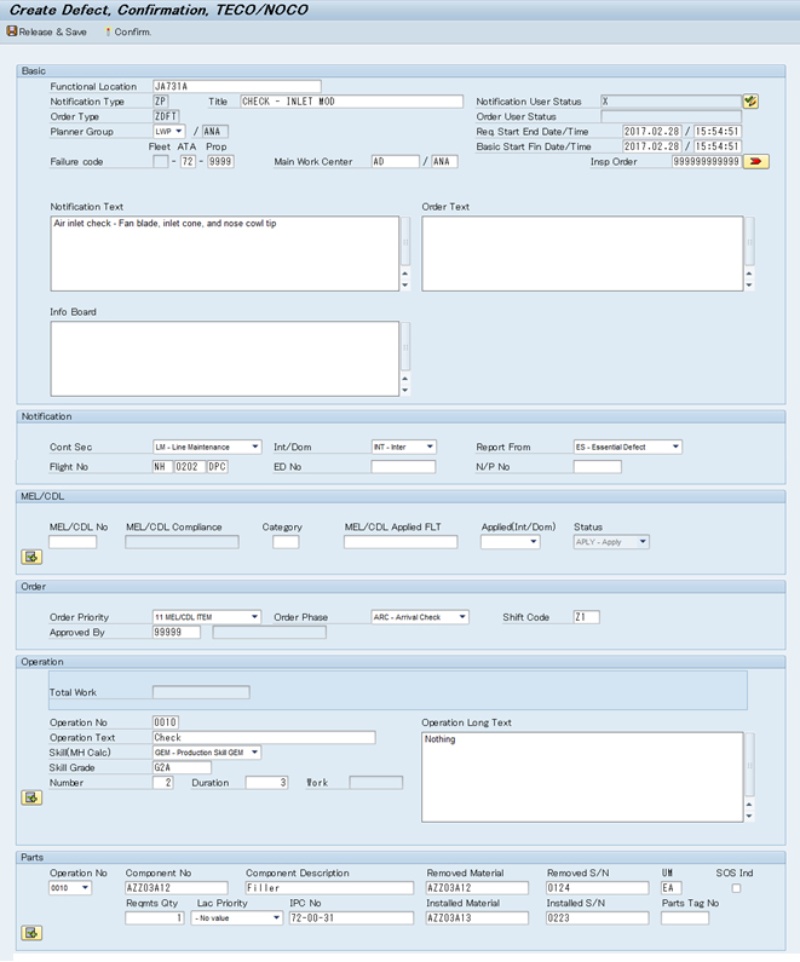Click in the Info Board text area

point(224,358)
